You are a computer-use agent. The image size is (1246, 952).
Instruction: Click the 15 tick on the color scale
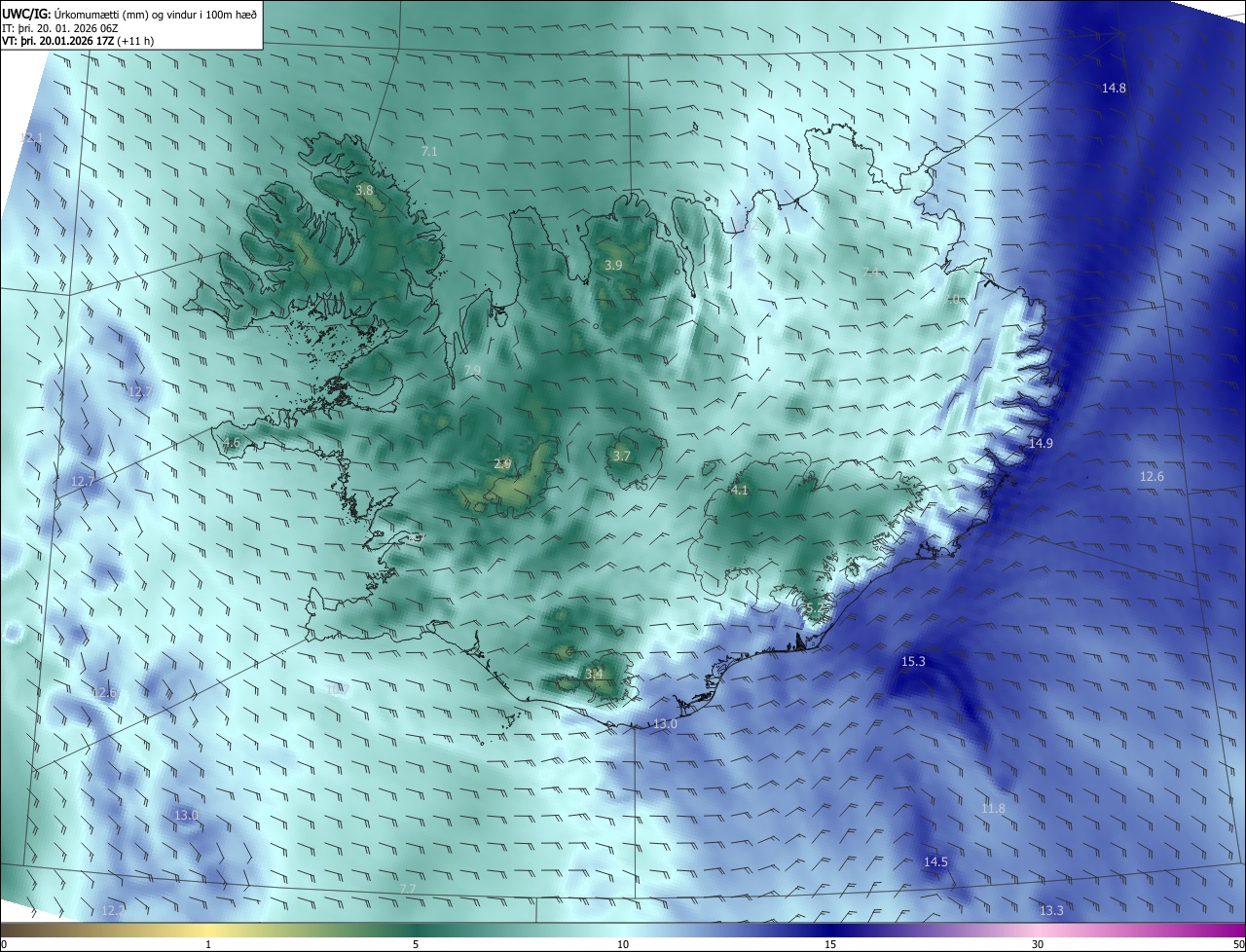(x=830, y=944)
